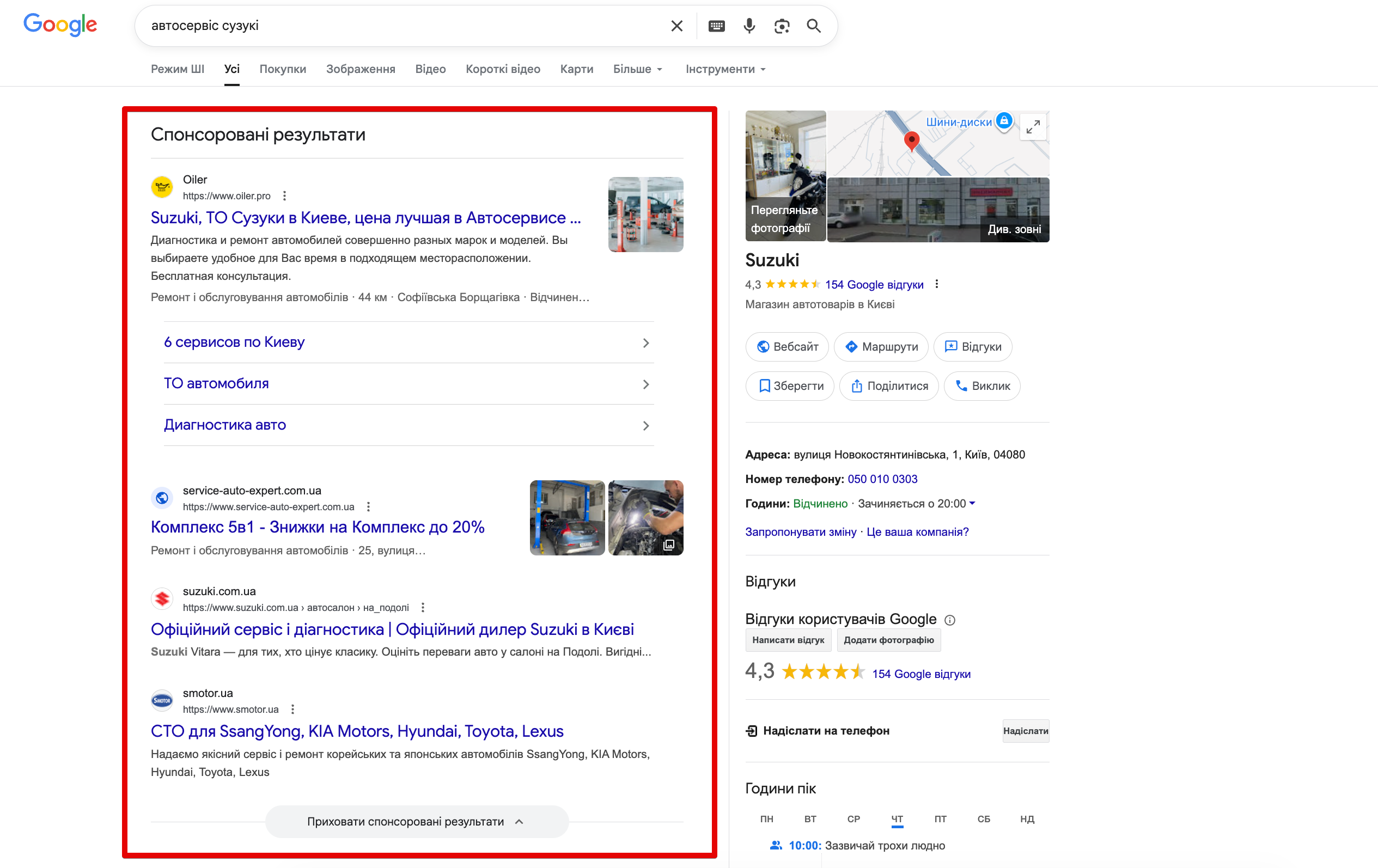Image resolution: width=1378 pixels, height=868 pixels.
Task: Open СТО для SsangYong, KIA Motors link
Action: pyautogui.click(x=357, y=731)
